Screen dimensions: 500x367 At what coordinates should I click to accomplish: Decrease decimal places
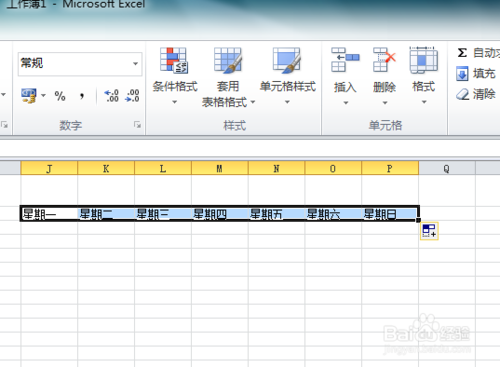[132, 96]
